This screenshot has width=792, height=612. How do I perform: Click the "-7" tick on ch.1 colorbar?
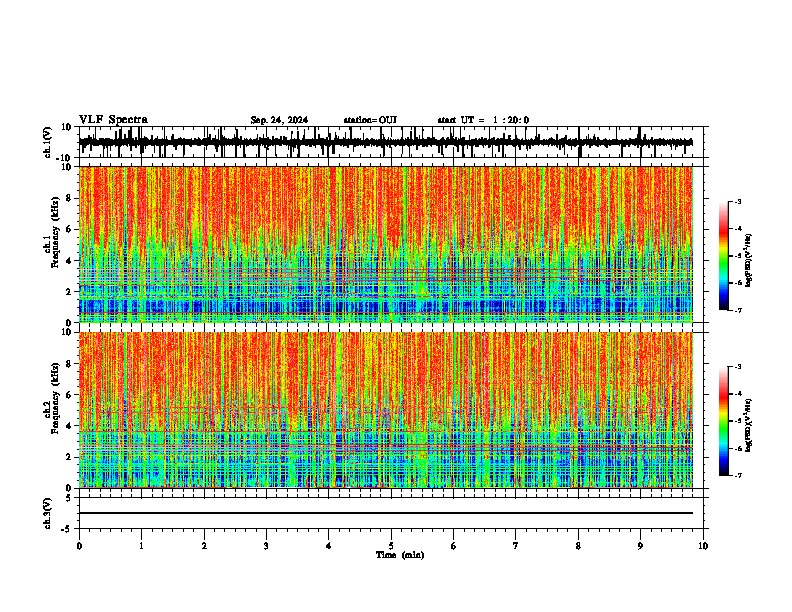pyautogui.click(x=738, y=310)
